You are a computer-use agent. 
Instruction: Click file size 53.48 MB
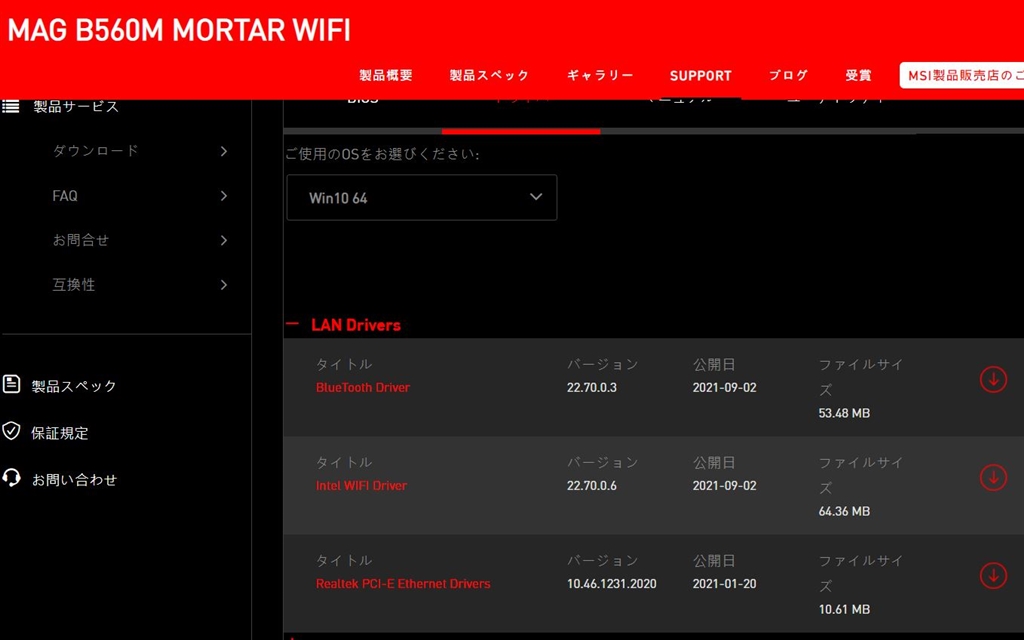(x=844, y=413)
